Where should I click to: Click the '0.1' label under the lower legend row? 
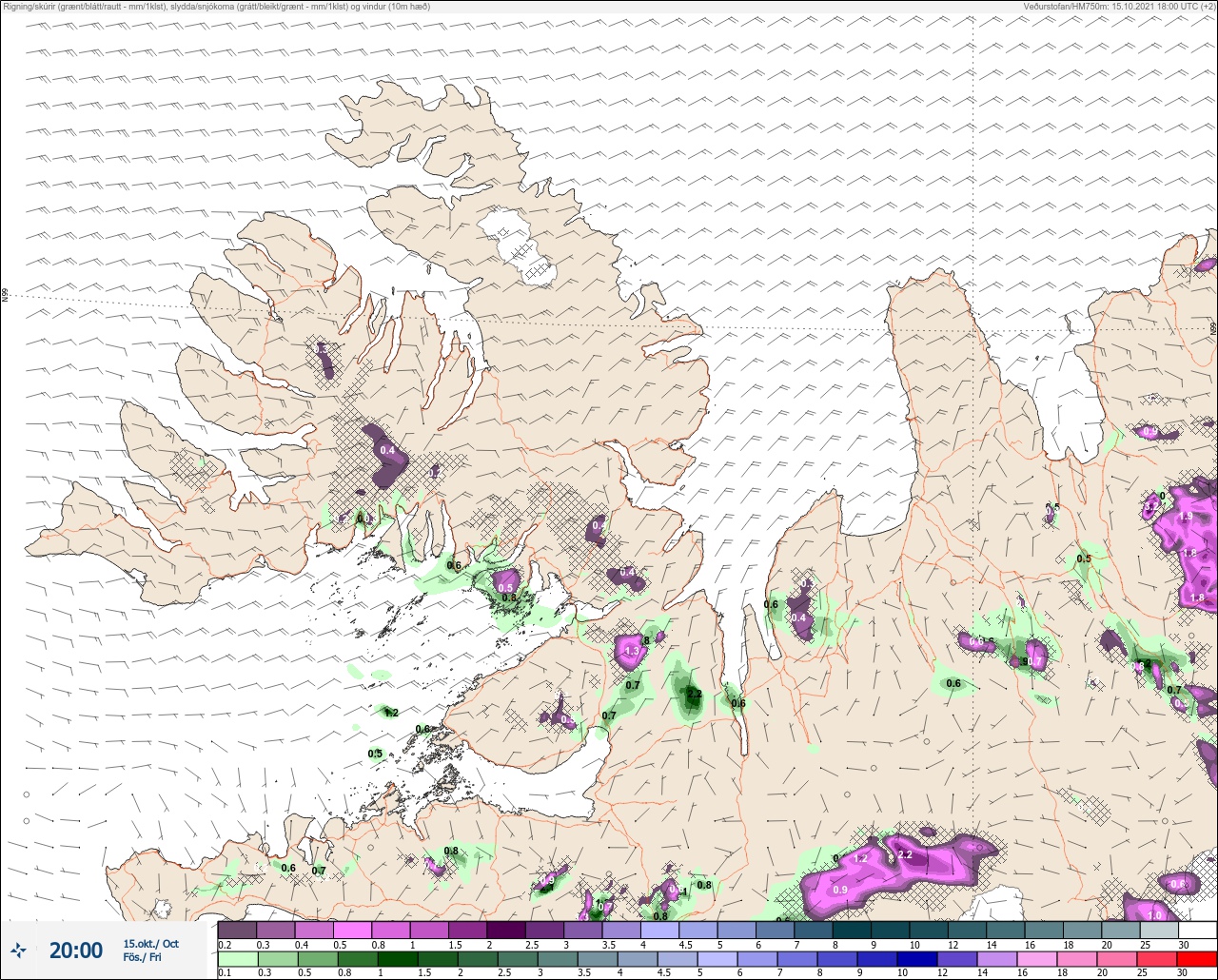pos(225,973)
